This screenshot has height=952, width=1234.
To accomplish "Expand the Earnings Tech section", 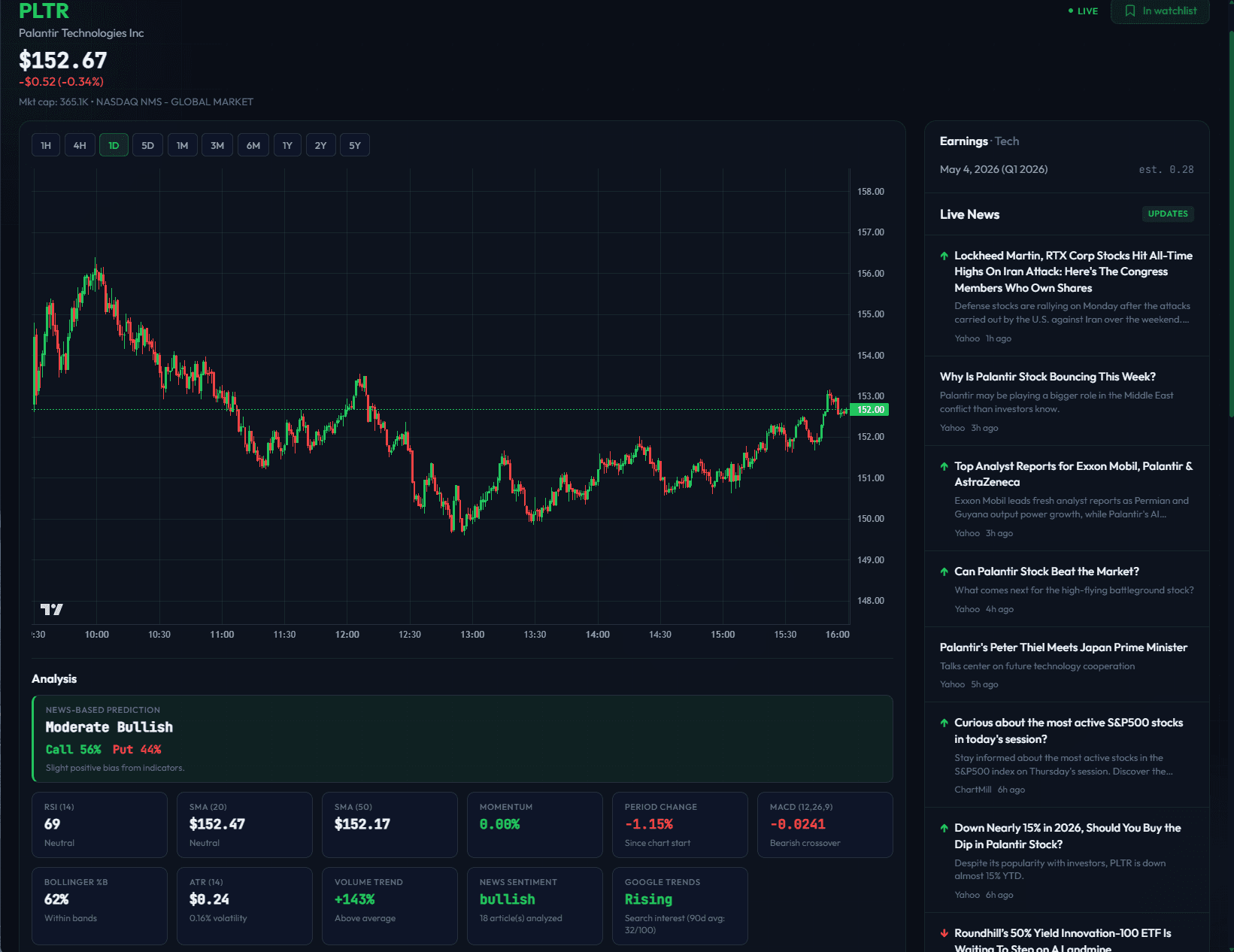I will (x=964, y=141).
